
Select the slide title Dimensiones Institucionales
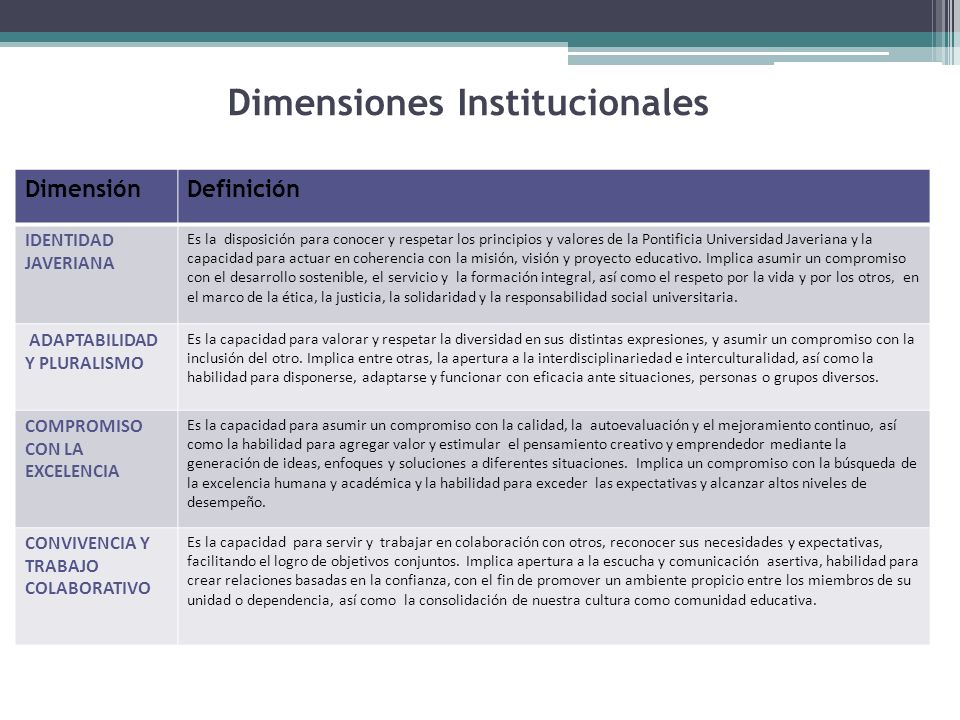click(x=468, y=102)
